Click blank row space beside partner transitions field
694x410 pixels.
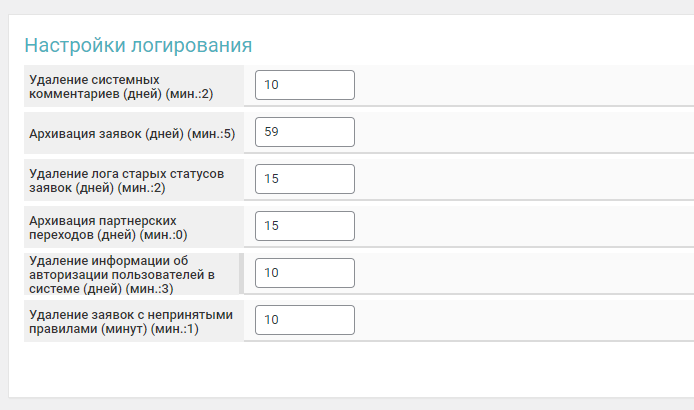point(520,226)
